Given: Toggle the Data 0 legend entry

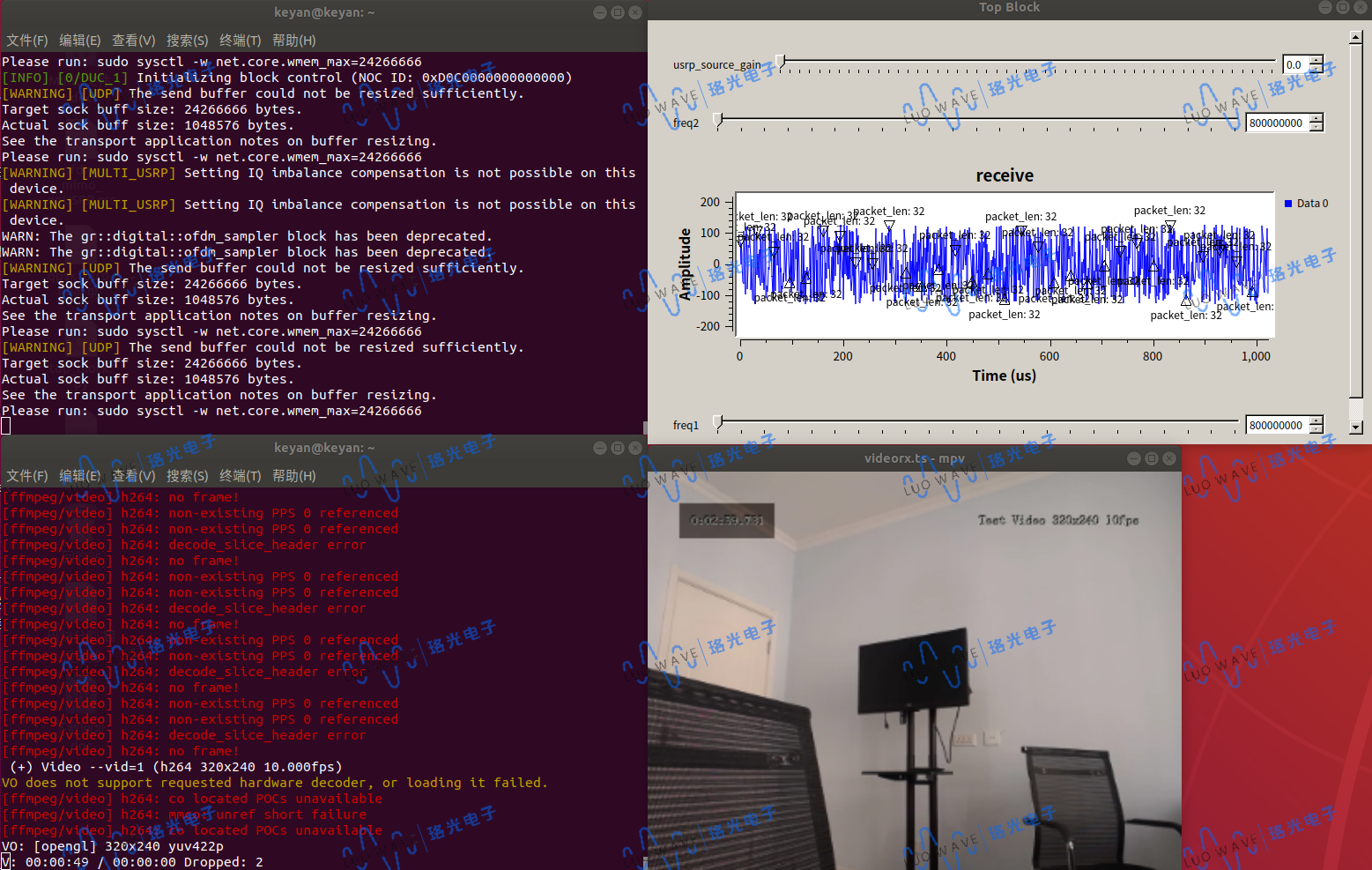Looking at the screenshot, I should pyautogui.click(x=1306, y=204).
